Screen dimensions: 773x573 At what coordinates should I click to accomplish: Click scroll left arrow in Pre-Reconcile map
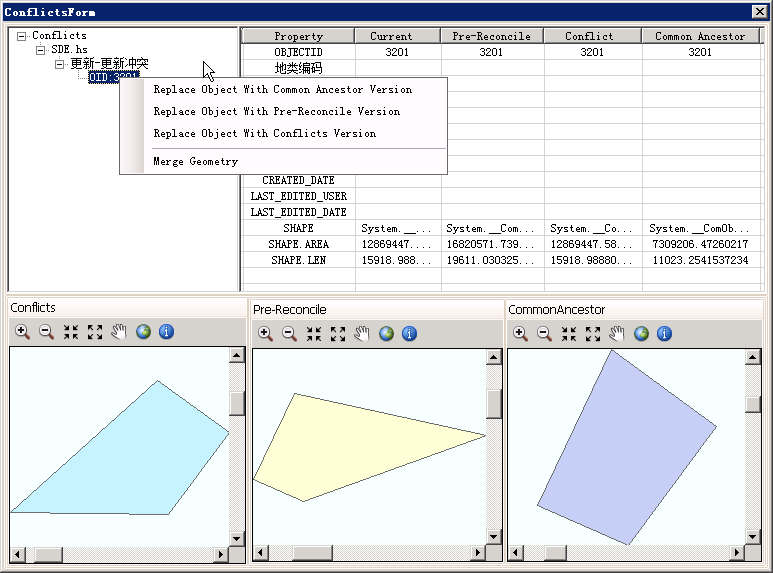pos(260,553)
